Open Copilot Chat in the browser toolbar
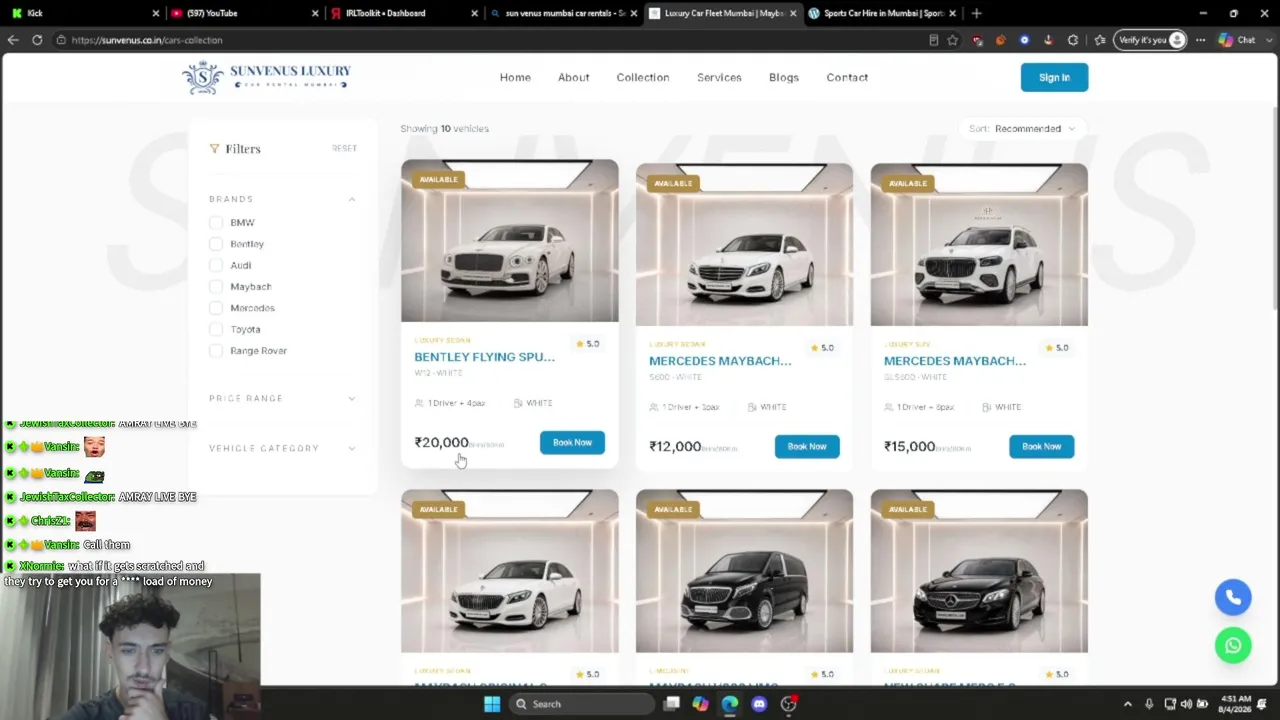The image size is (1280, 720). pos(1236,40)
